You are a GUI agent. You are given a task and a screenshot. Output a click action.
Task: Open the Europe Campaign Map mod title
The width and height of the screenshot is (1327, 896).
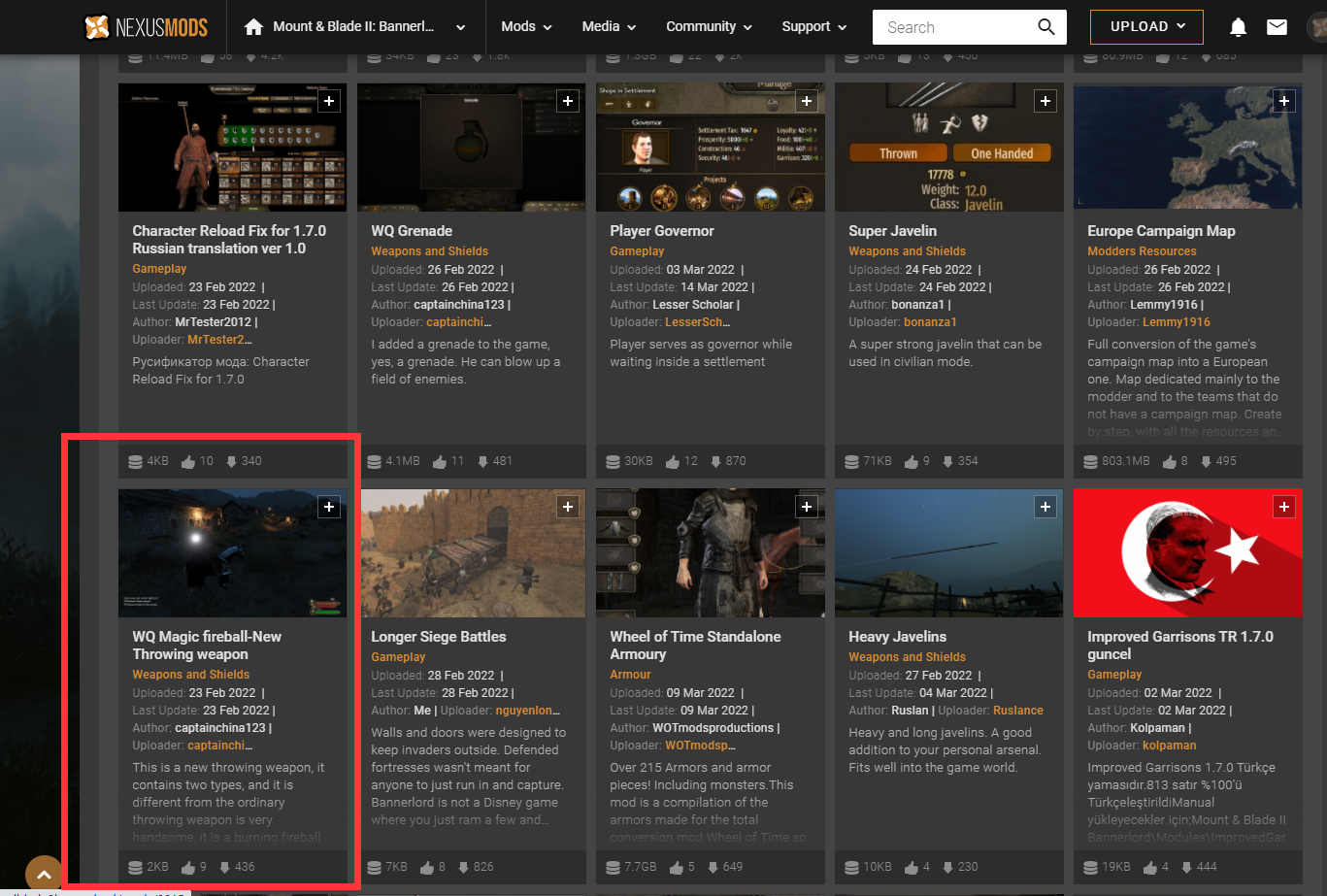pos(1161,231)
